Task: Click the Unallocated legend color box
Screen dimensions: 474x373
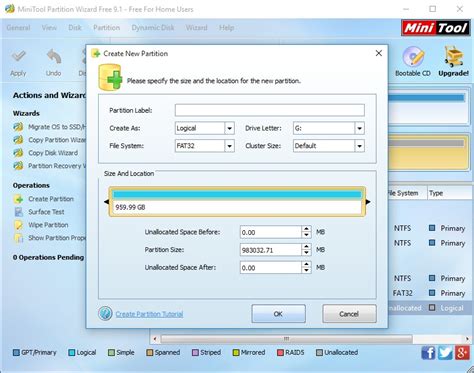Action: point(319,353)
